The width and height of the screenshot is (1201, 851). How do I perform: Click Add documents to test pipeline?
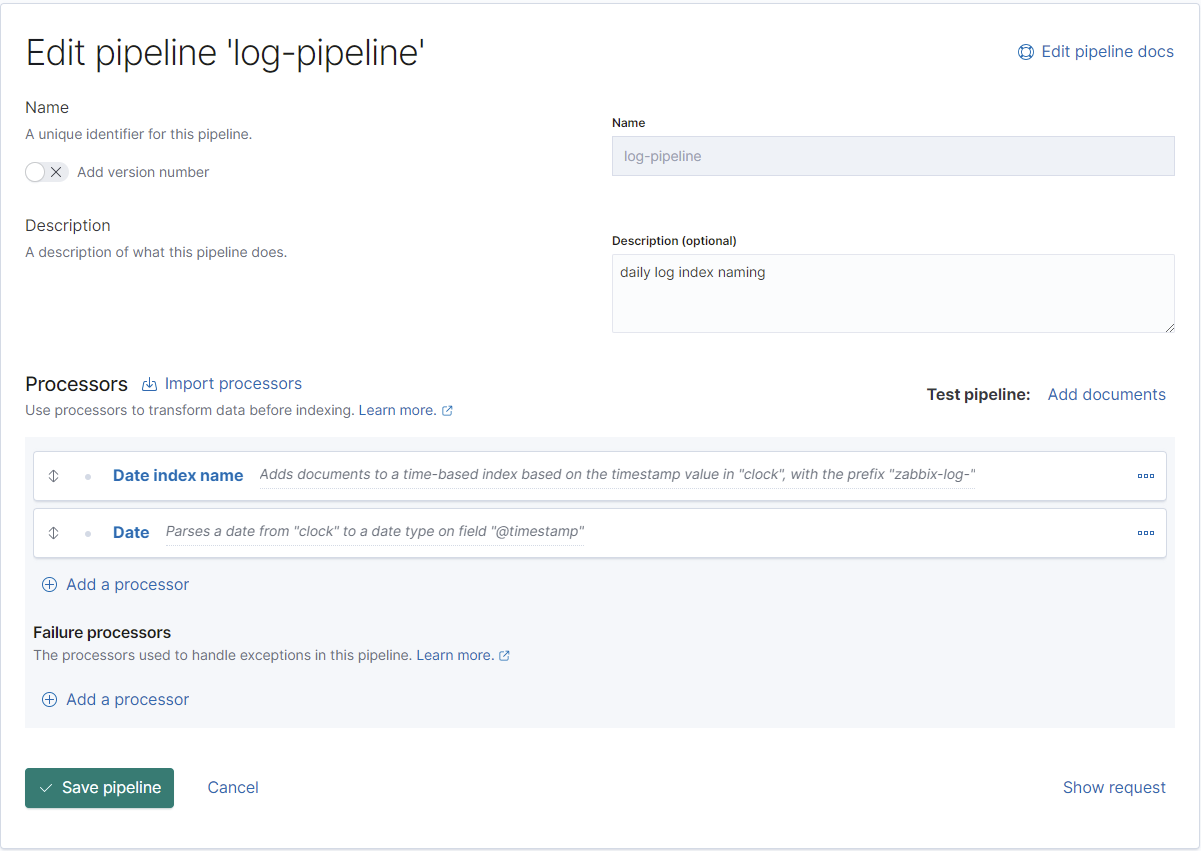(1106, 395)
